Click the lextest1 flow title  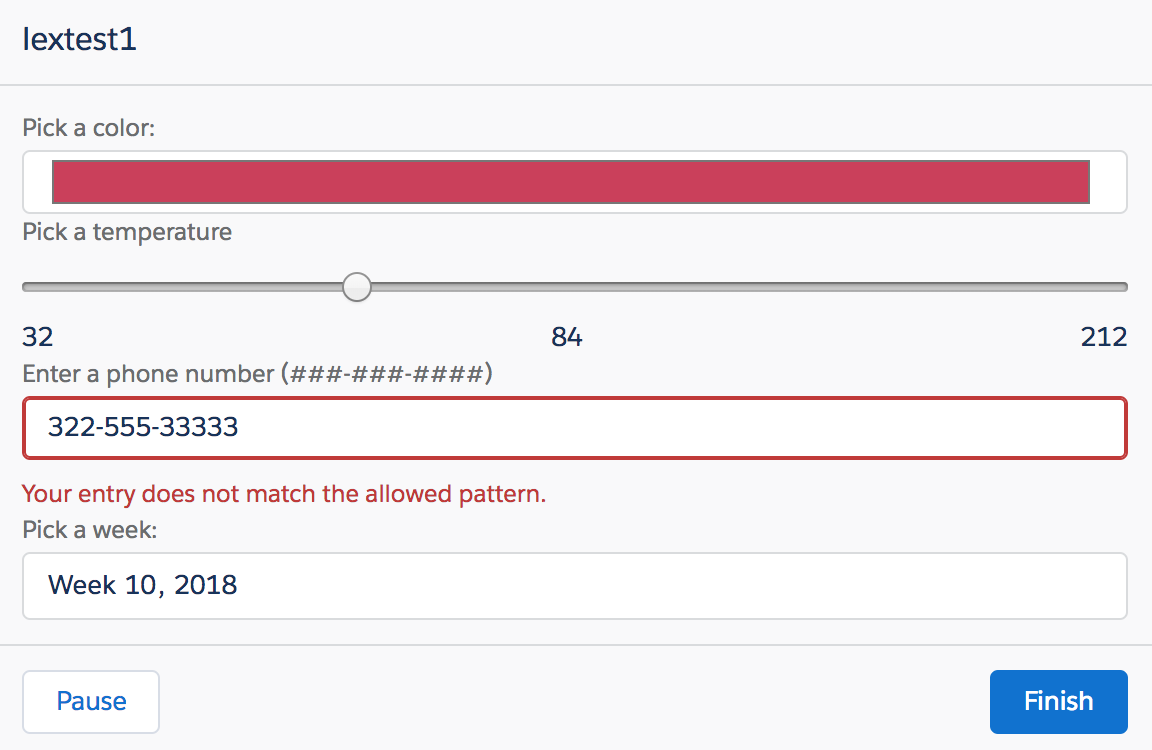pyautogui.click(x=79, y=40)
